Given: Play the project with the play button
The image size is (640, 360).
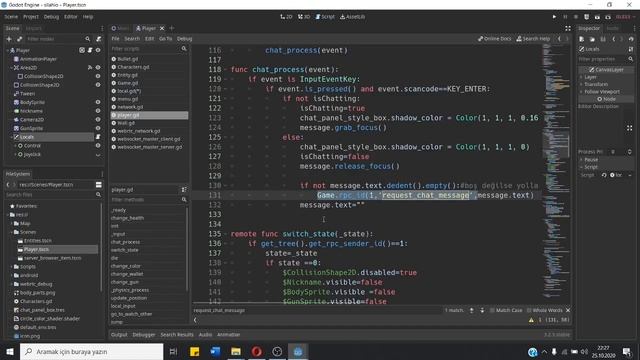Looking at the screenshot, I should point(554,17).
